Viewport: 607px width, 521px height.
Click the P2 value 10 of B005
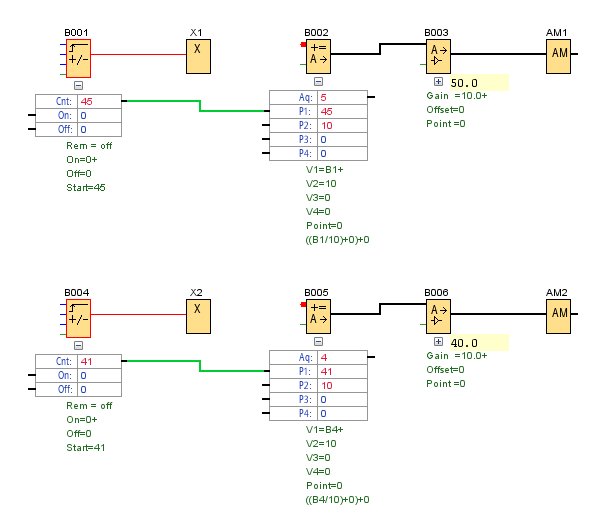tap(342, 386)
